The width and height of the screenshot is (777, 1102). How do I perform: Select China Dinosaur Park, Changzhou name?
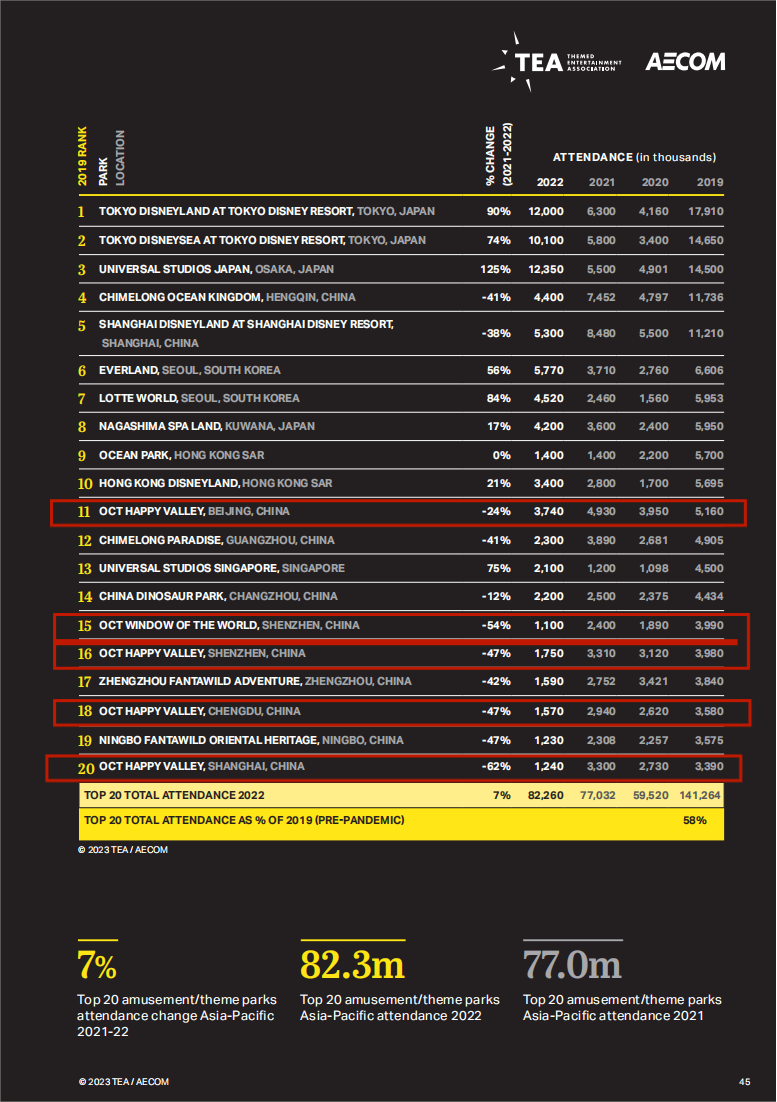coord(218,596)
